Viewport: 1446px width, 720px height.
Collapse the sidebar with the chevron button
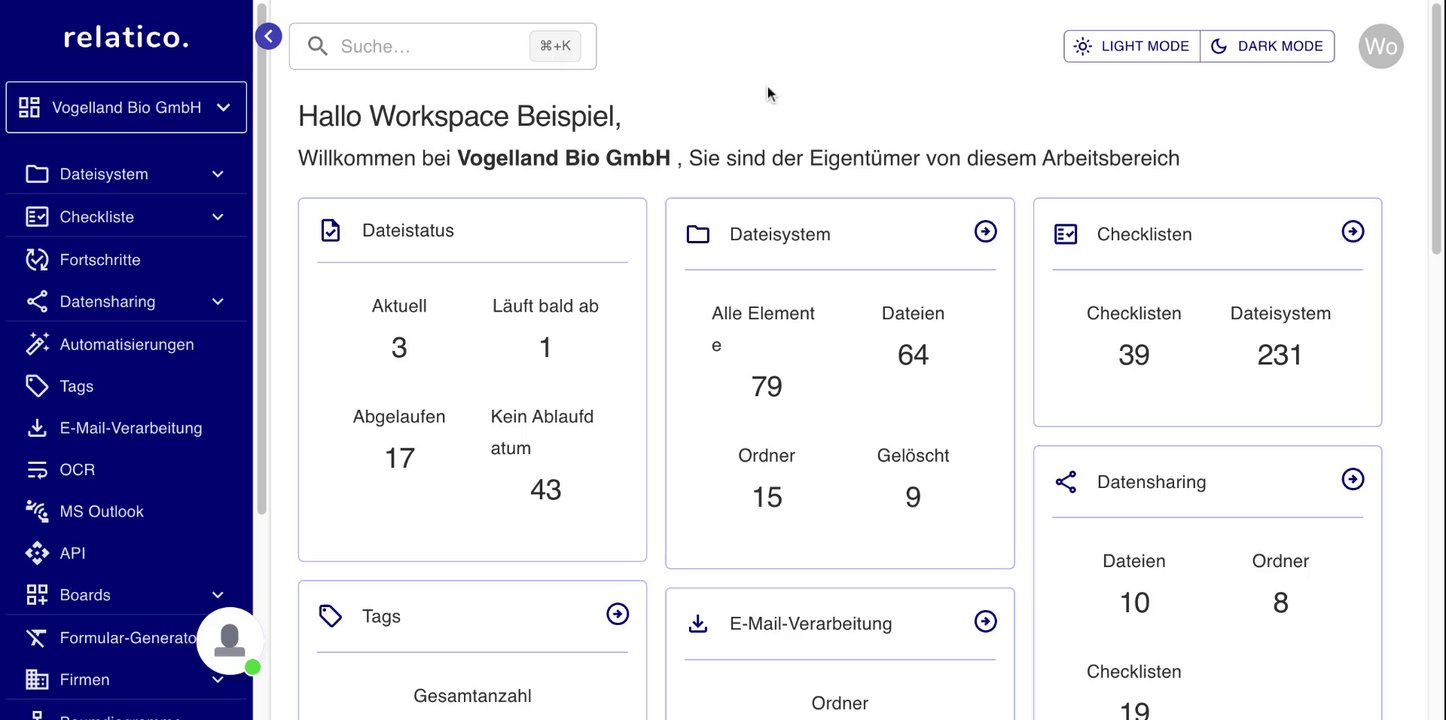point(268,37)
